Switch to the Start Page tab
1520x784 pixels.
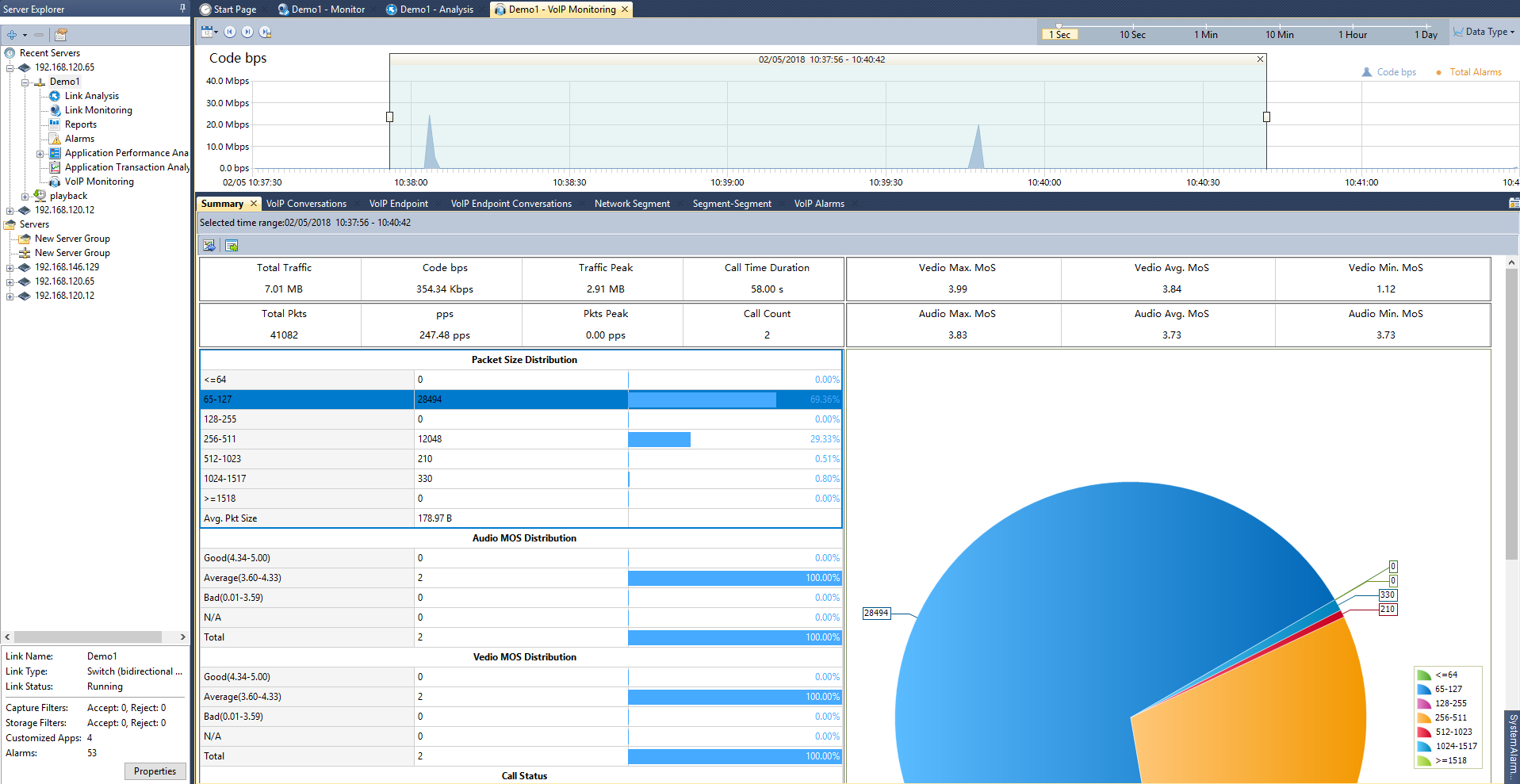pos(228,10)
